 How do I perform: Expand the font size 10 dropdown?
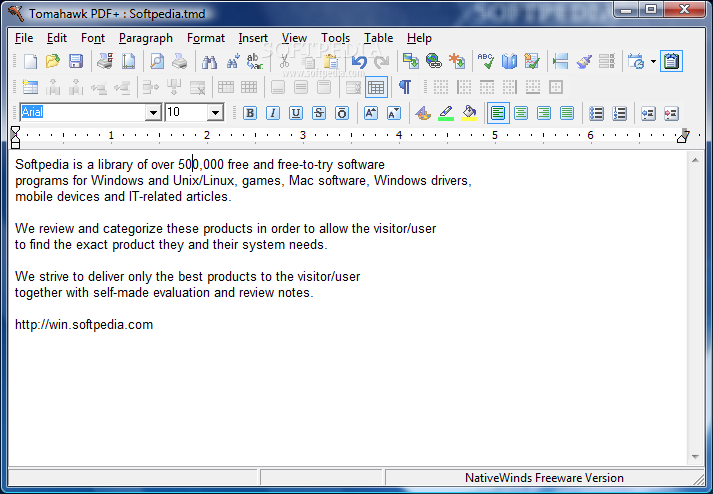pos(215,112)
